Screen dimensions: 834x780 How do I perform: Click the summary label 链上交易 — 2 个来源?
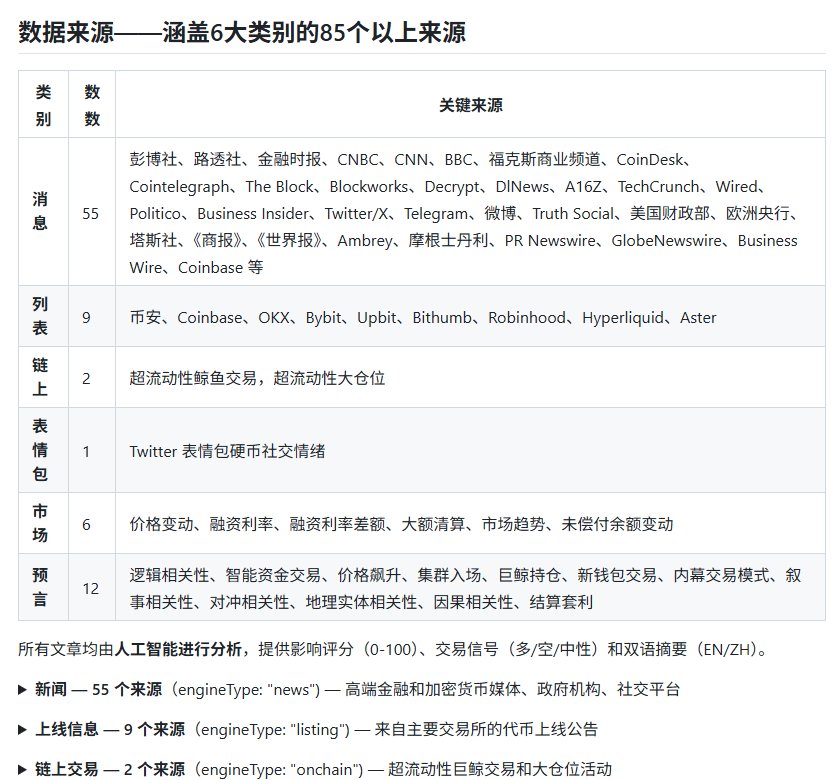(x=110, y=769)
